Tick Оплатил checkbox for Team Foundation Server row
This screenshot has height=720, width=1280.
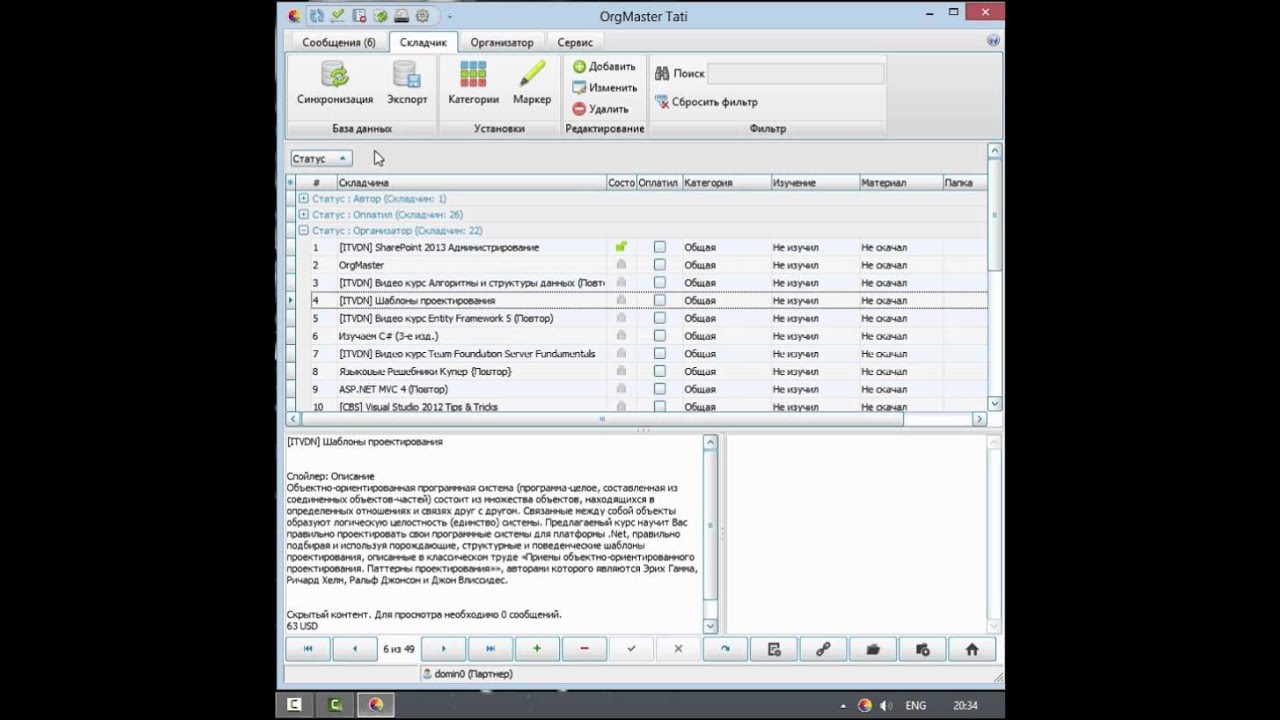[660, 353]
